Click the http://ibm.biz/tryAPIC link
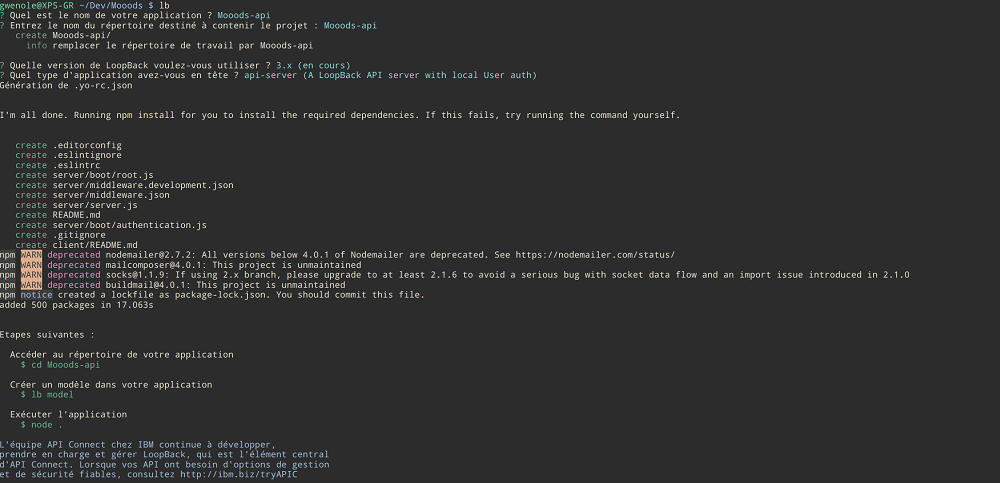Image resolution: width=1000 pixels, height=483 pixels. click(239, 475)
